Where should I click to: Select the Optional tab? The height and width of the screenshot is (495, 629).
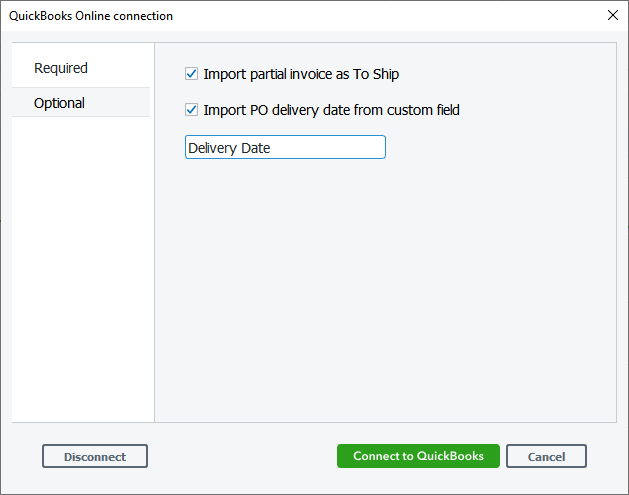tap(60, 103)
